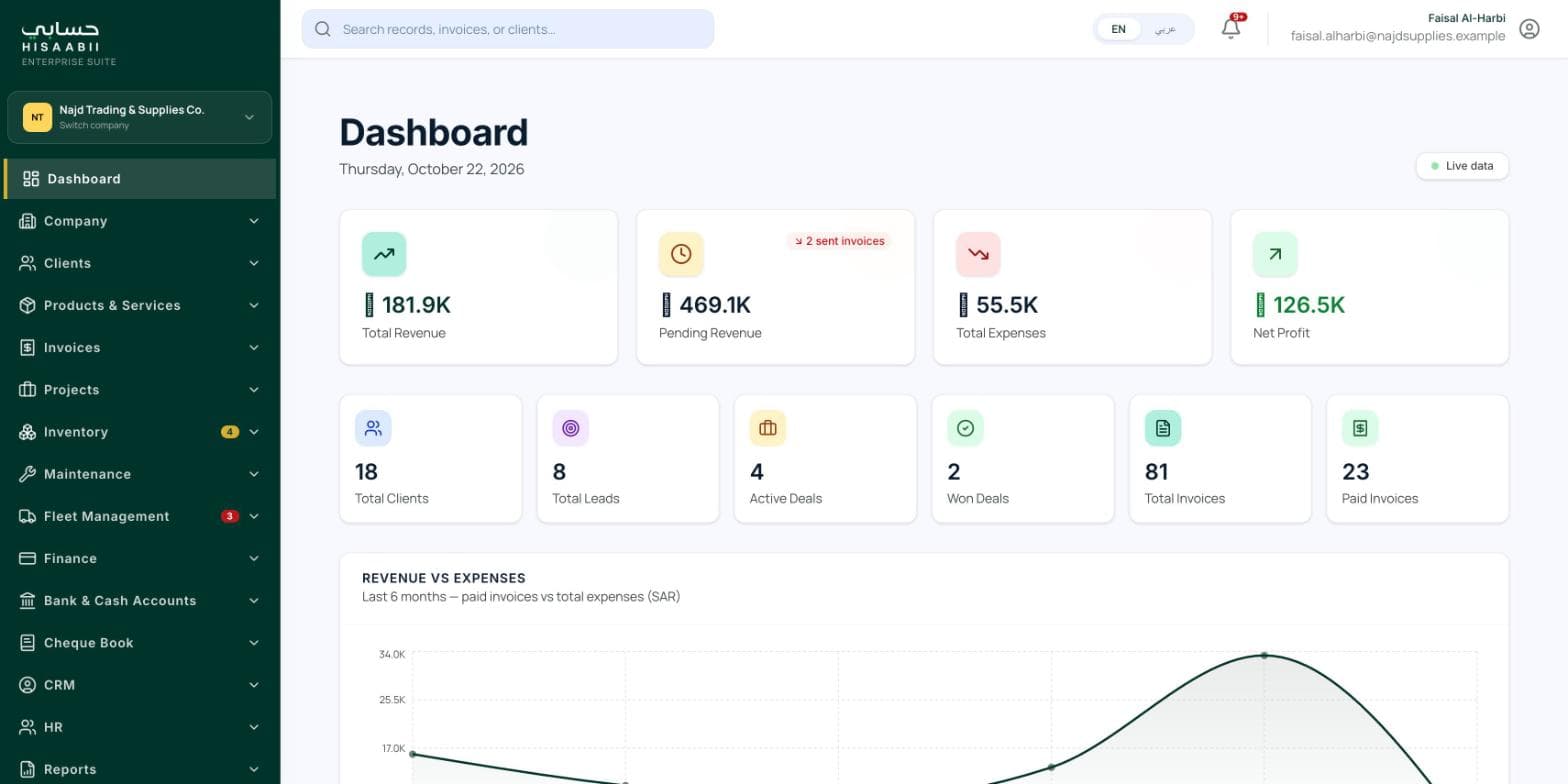The height and width of the screenshot is (784, 1568).
Task: Click the Active Deals briefcase icon
Action: [x=768, y=428]
